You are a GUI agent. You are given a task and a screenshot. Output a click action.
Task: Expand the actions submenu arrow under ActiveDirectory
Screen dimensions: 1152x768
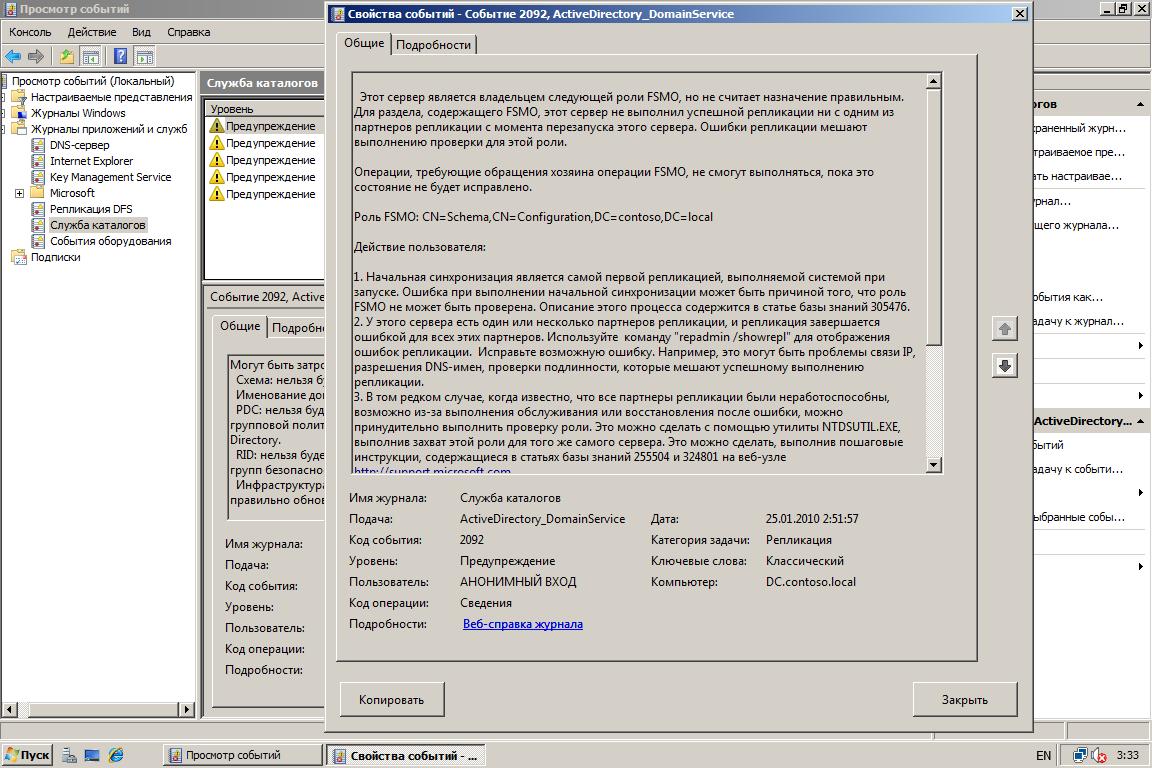click(x=1140, y=492)
